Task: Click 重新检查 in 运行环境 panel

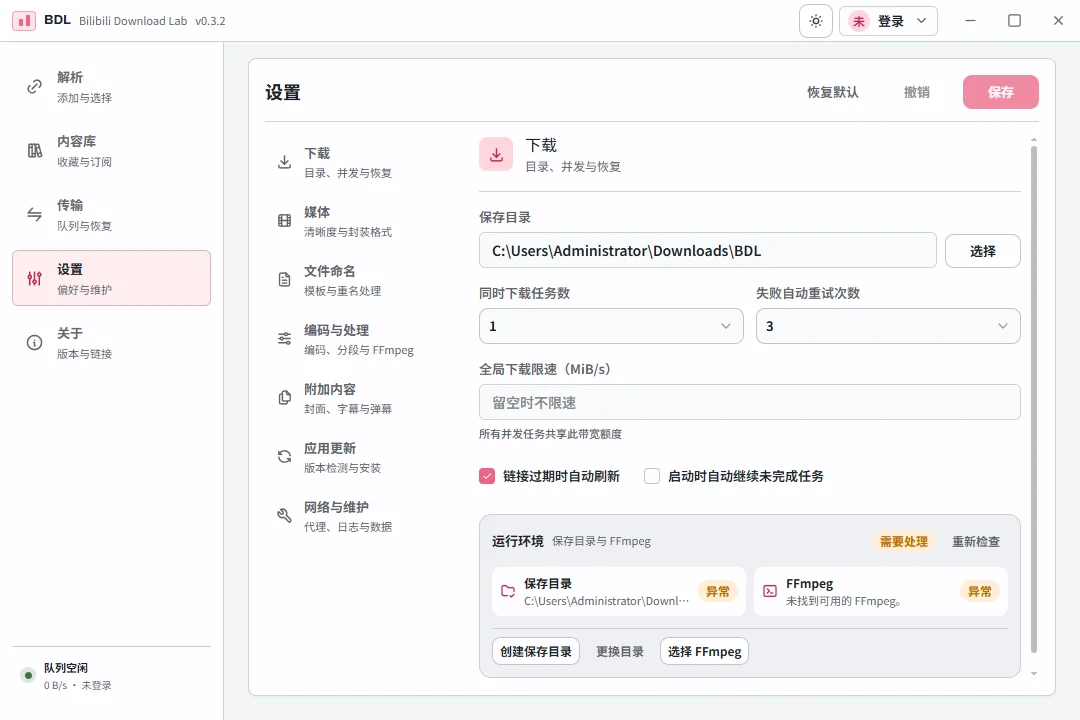Action: (x=975, y=542)
